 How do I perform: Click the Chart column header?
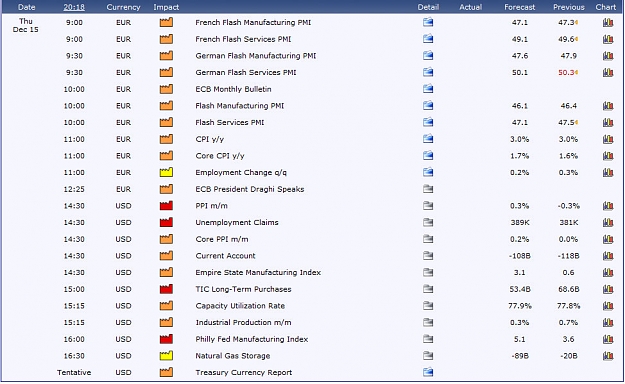pyautogui.click(x=605, y=7)
